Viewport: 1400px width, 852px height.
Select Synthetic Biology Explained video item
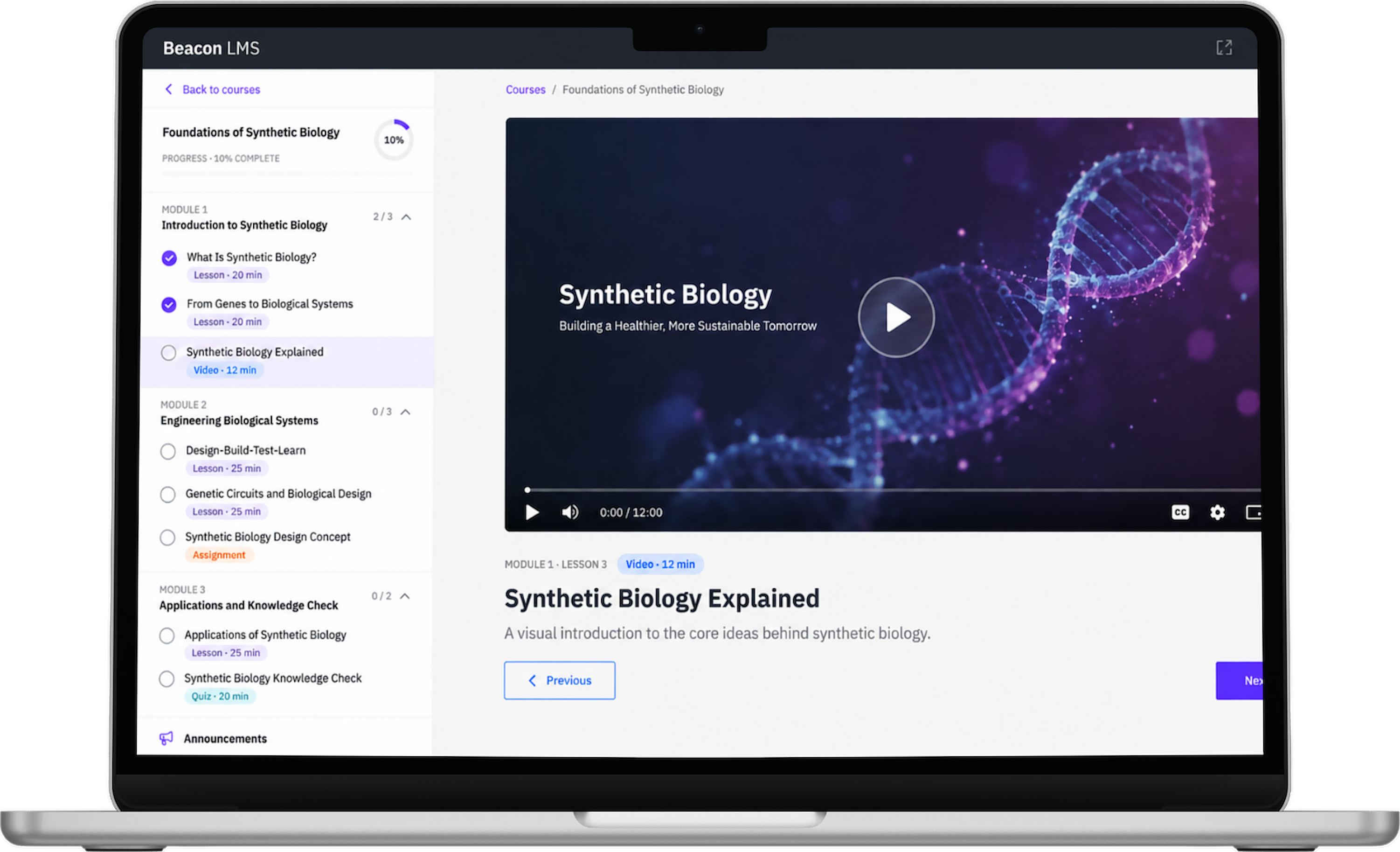coord(287,362)
